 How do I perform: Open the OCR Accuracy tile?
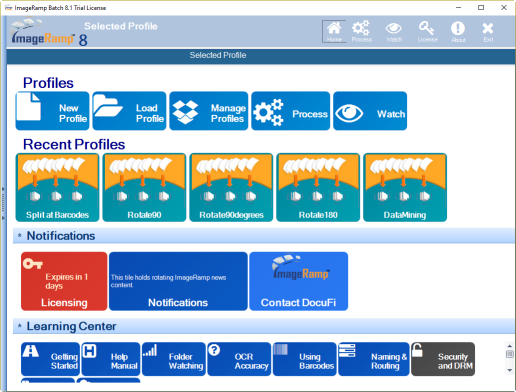pyautogui.click(x=239, y=359)
